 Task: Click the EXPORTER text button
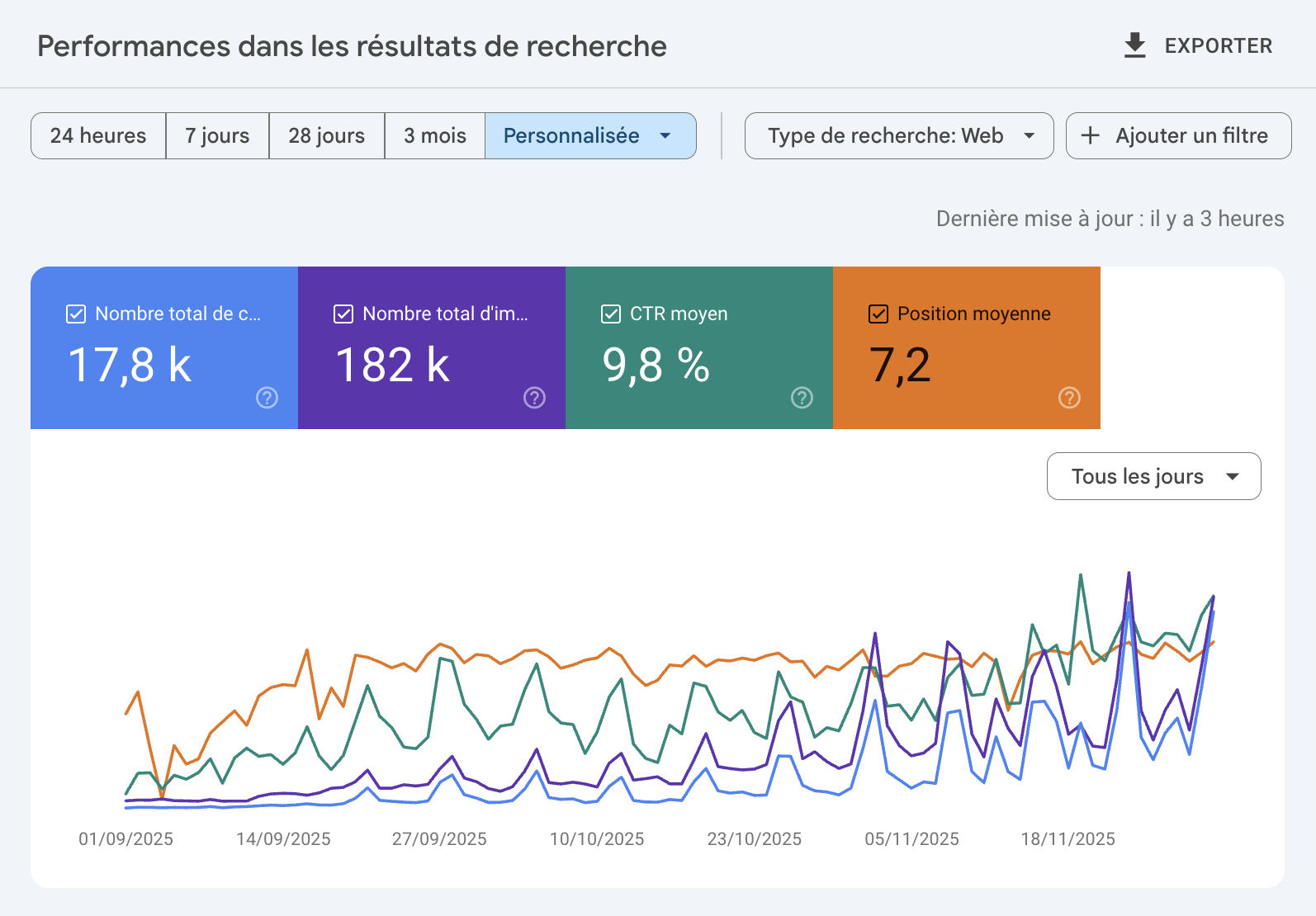click(1218, 45)
